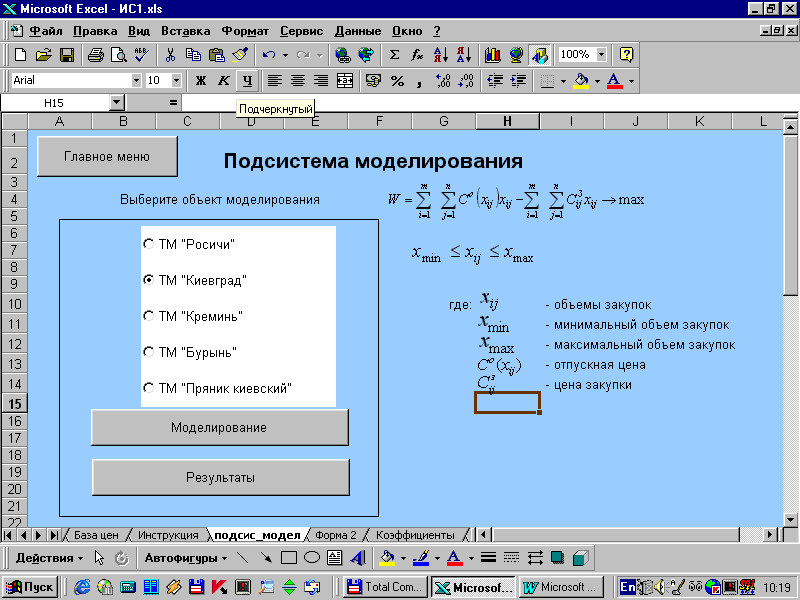Open the Chart Wizard icon
The image size is (800, 600).
(x=492, y=55)
